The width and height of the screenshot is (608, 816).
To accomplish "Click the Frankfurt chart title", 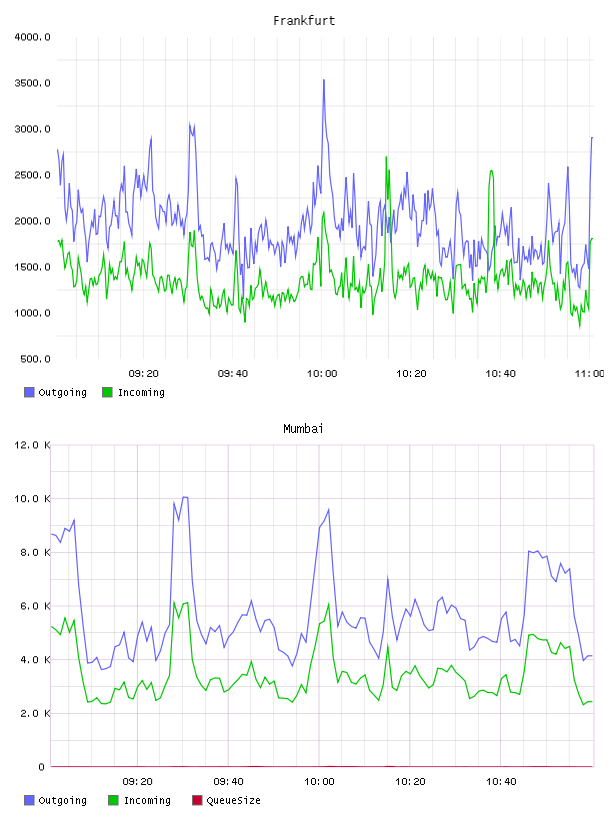I will pyautogui.click(x=304, y=20).
